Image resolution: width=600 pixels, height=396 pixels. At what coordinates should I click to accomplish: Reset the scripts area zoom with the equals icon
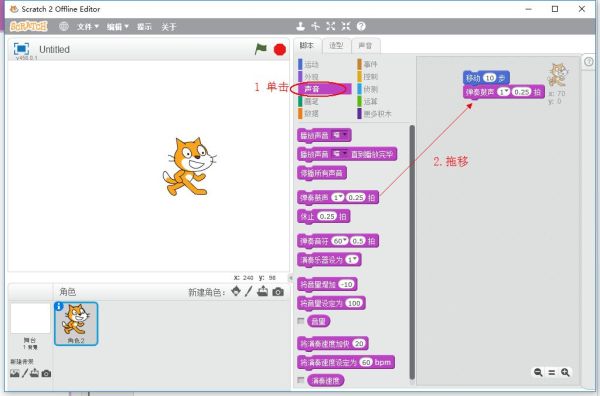tap(552, 372)
